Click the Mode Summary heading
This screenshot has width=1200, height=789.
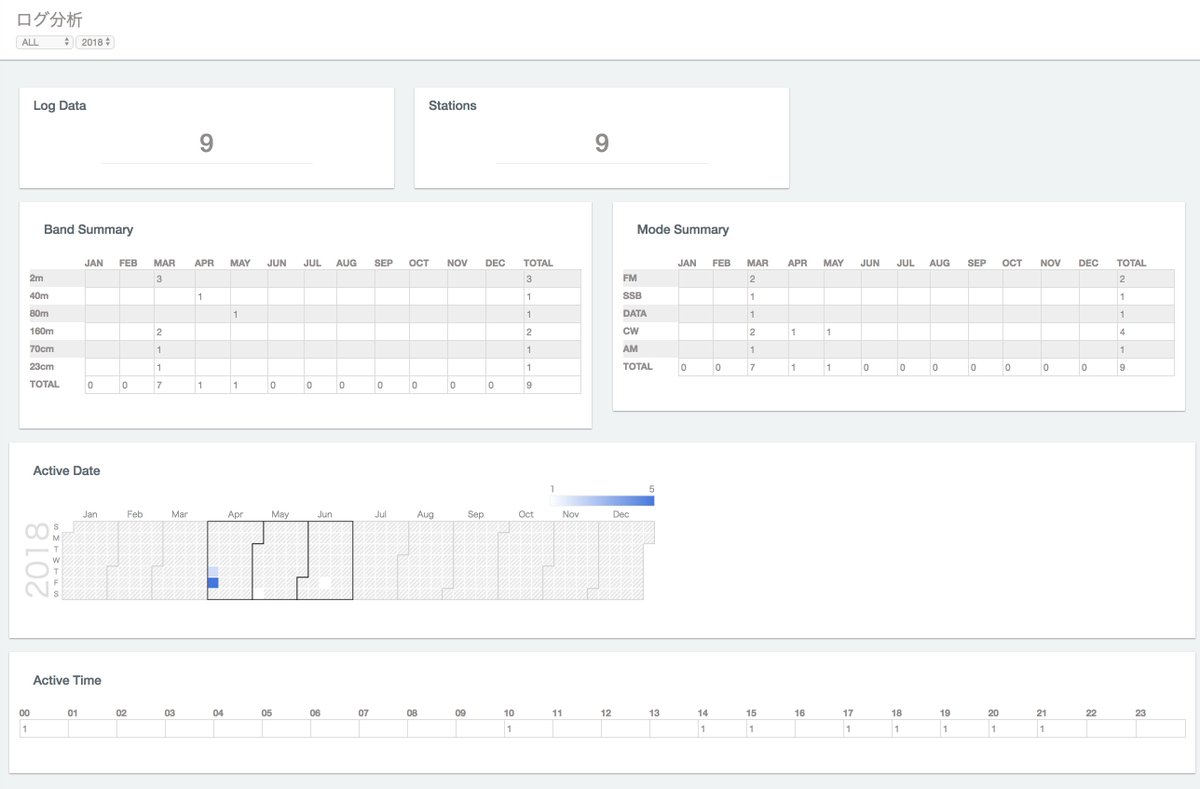pyautogui.click(x=683, y=229)
